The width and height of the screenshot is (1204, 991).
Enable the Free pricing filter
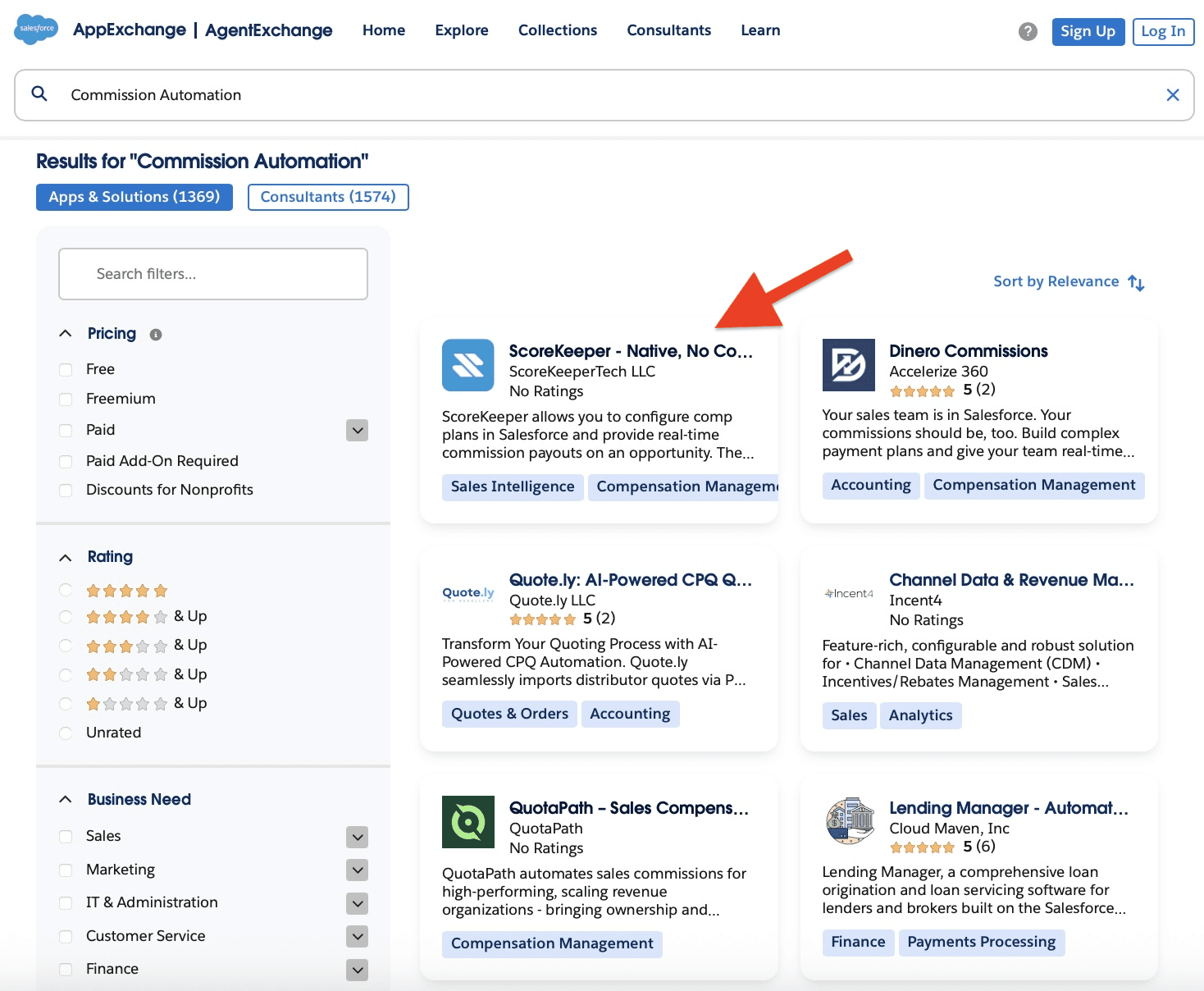[66, 369]
